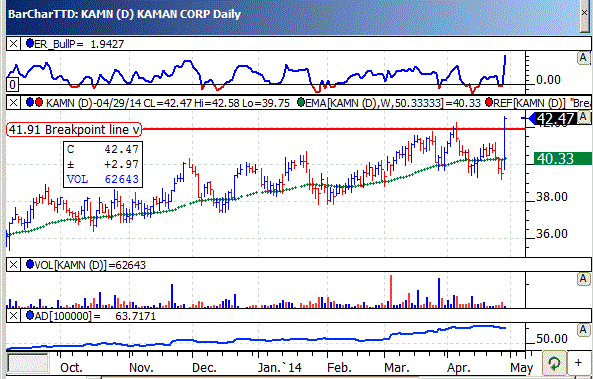
Task: Select the blue ER_BullP series dot
Action: [x=29, y=44]
